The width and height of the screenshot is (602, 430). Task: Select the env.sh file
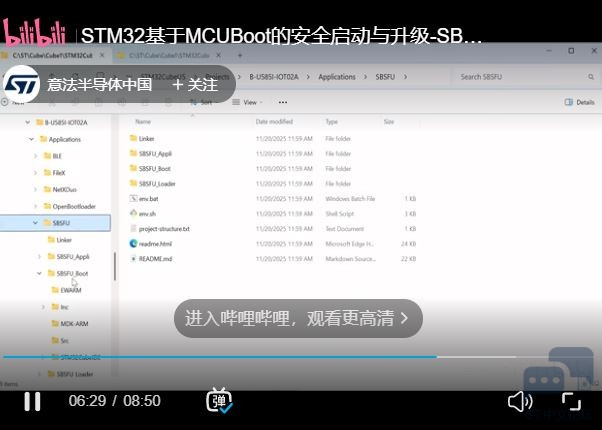point(143,213)
